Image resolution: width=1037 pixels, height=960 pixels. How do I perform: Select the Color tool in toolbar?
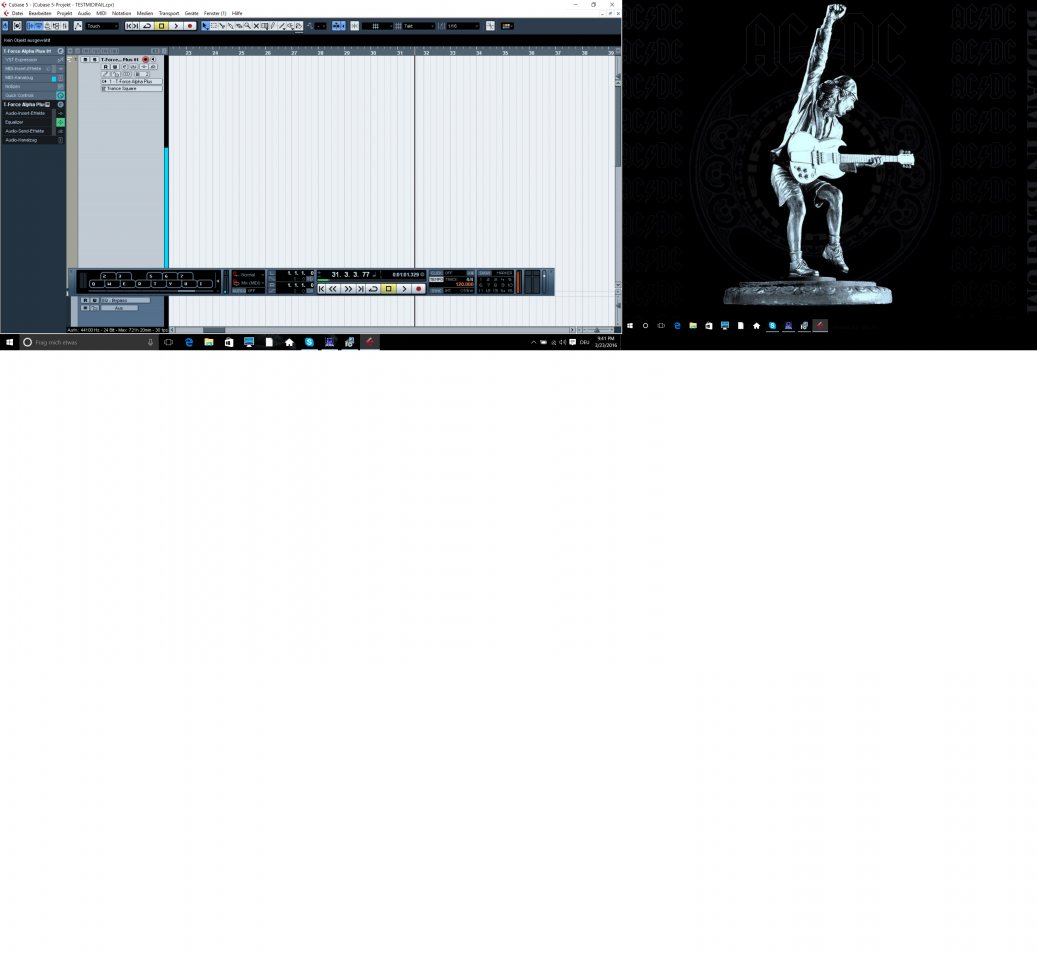299,26
